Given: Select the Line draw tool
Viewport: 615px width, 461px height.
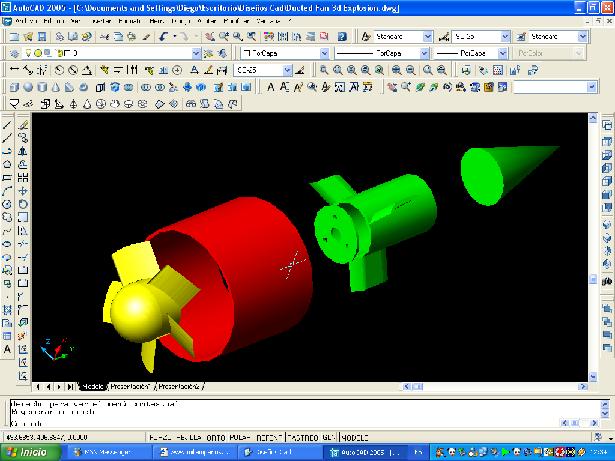Looking at the screenshot, I should (7, 124).
